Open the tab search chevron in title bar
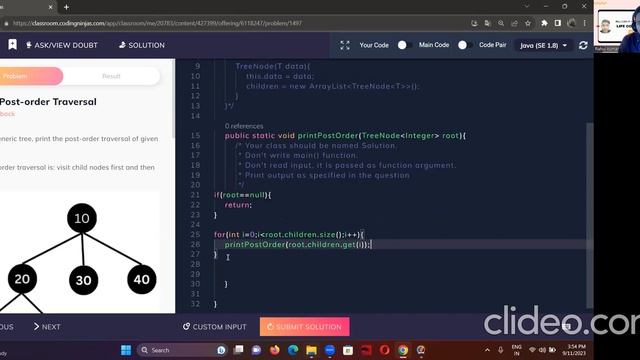This screenshot has height=360, width=640. [x=527, y=7]
